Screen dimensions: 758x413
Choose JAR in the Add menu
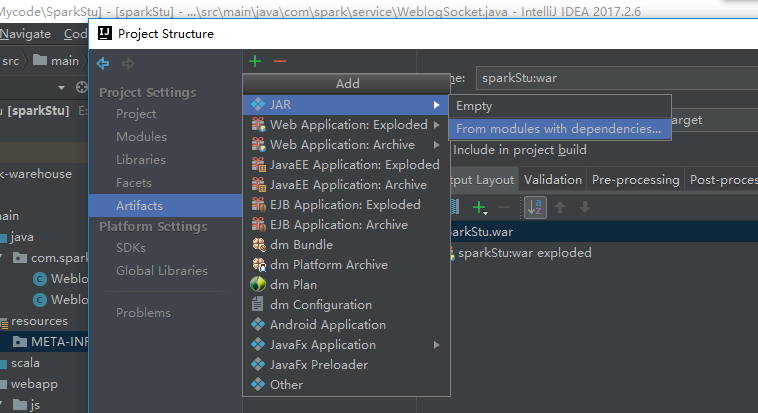[x=346, y=104]
